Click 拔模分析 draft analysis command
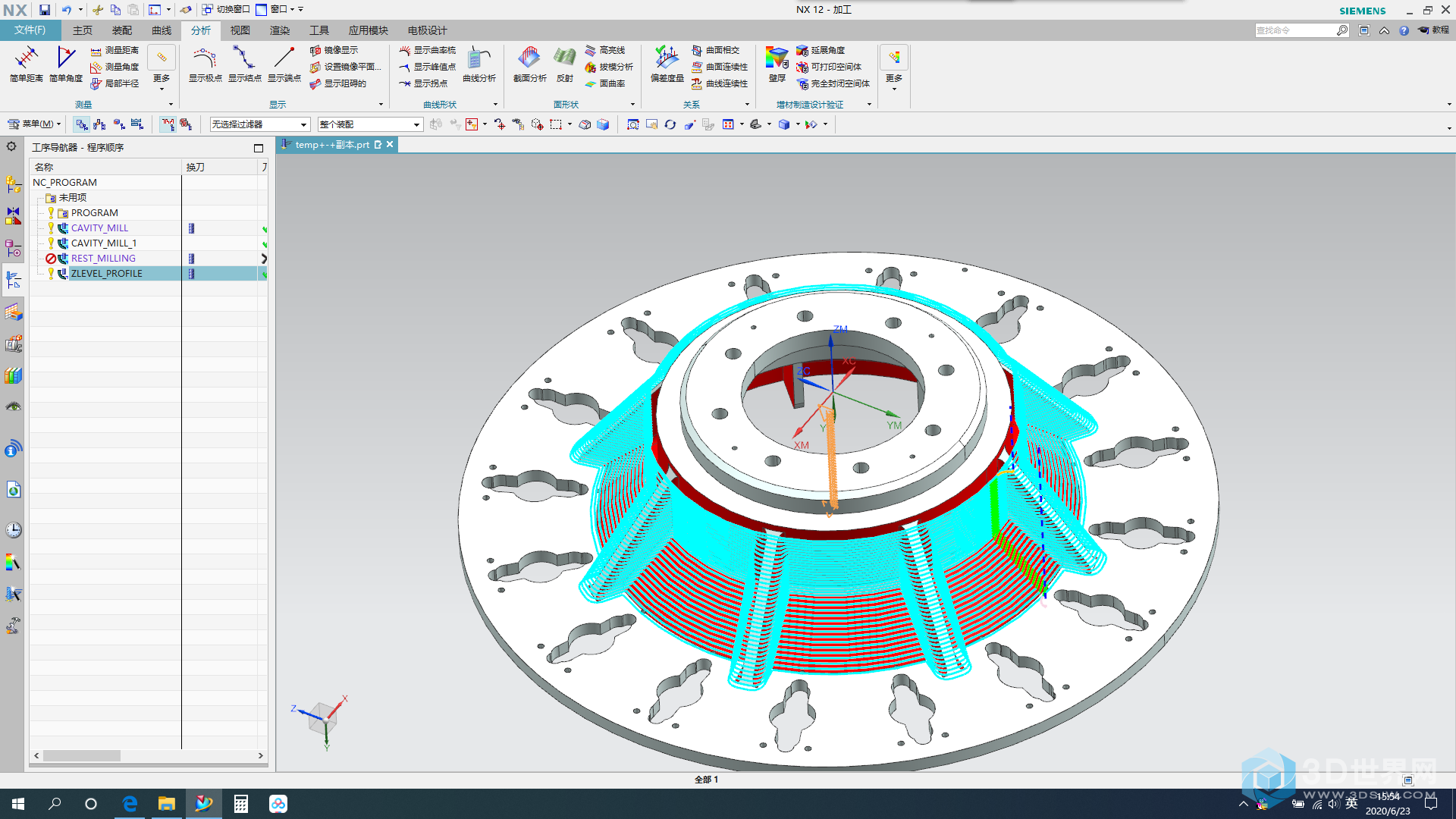The height and width of the screenshot is (819, 1456). click(x=609, y=67)
